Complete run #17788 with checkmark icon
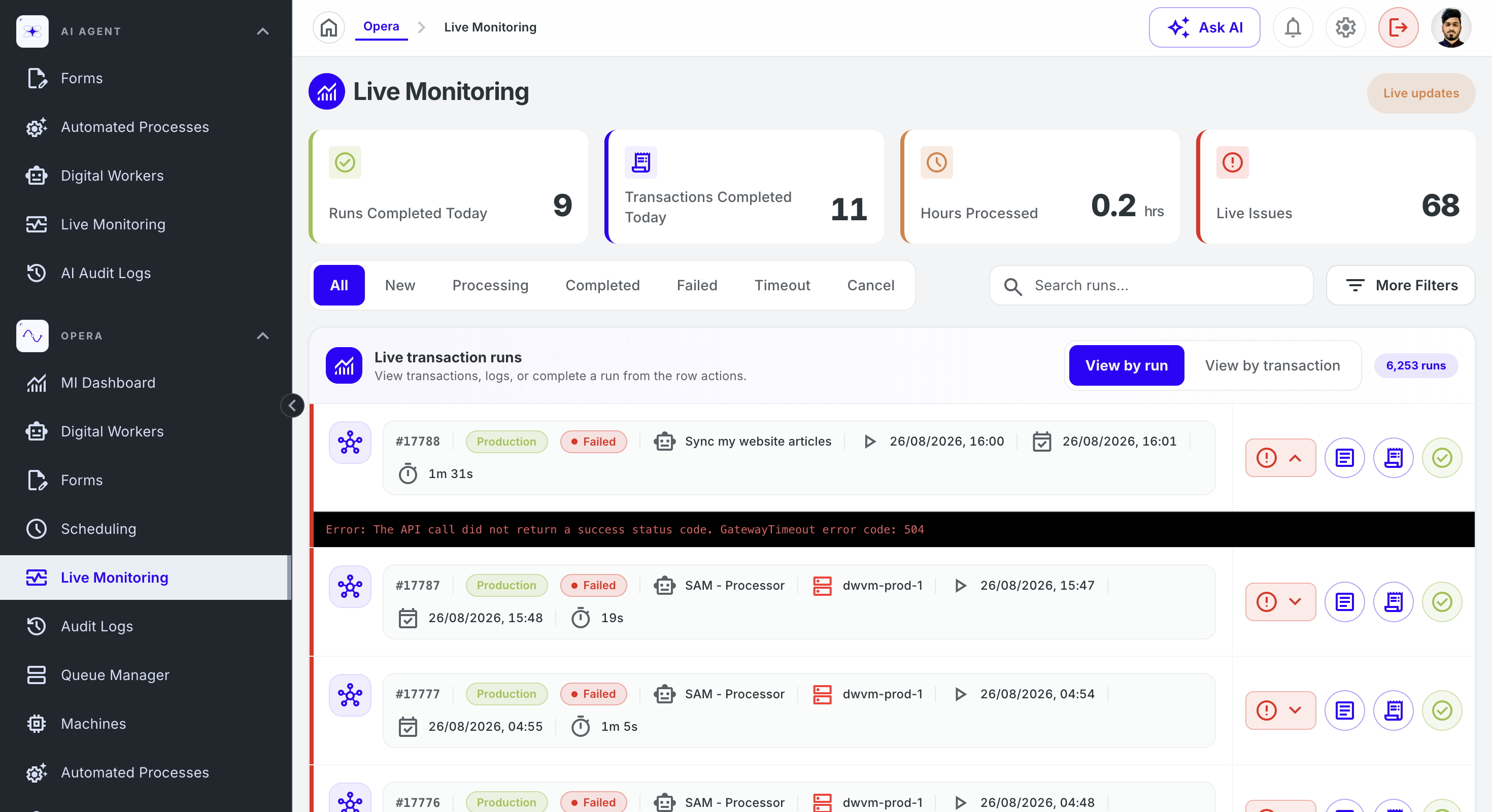The image size is (1492, 812). (x=1442, y=458)
